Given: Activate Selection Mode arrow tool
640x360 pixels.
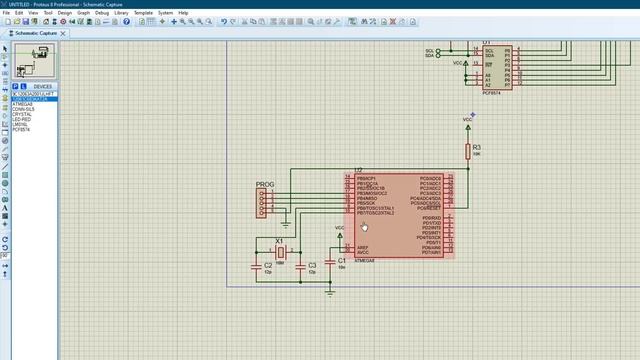Looking at the screenshot, I should [x=5, y=49].
